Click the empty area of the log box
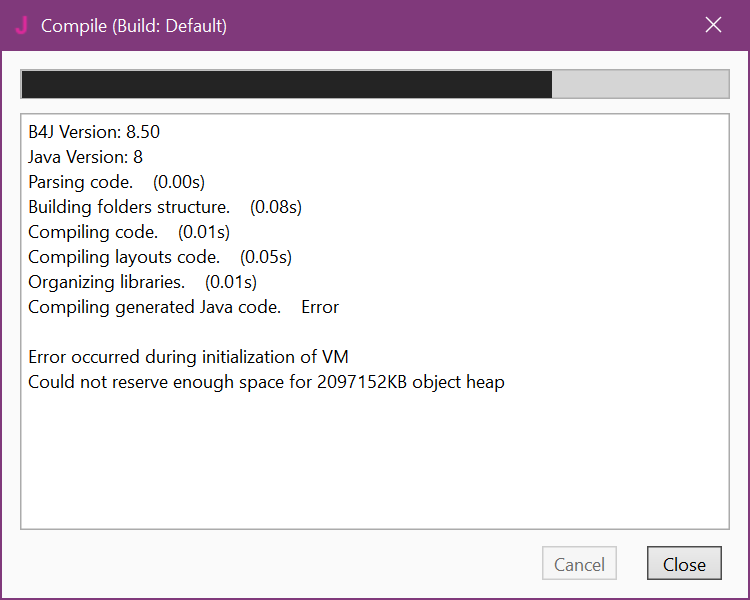 coord(374,460)
